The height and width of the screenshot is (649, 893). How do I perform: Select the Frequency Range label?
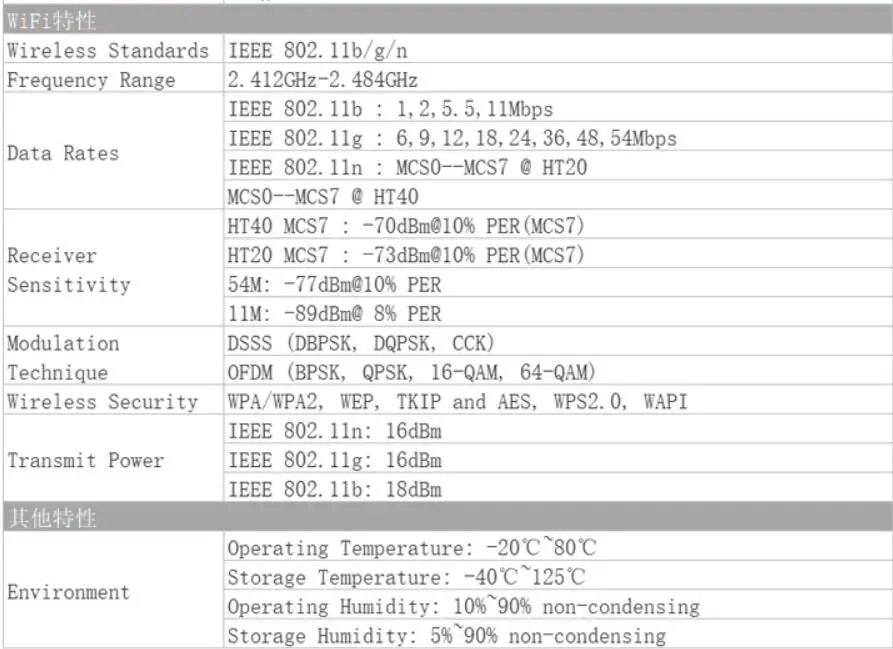click(x=91, y=80)
